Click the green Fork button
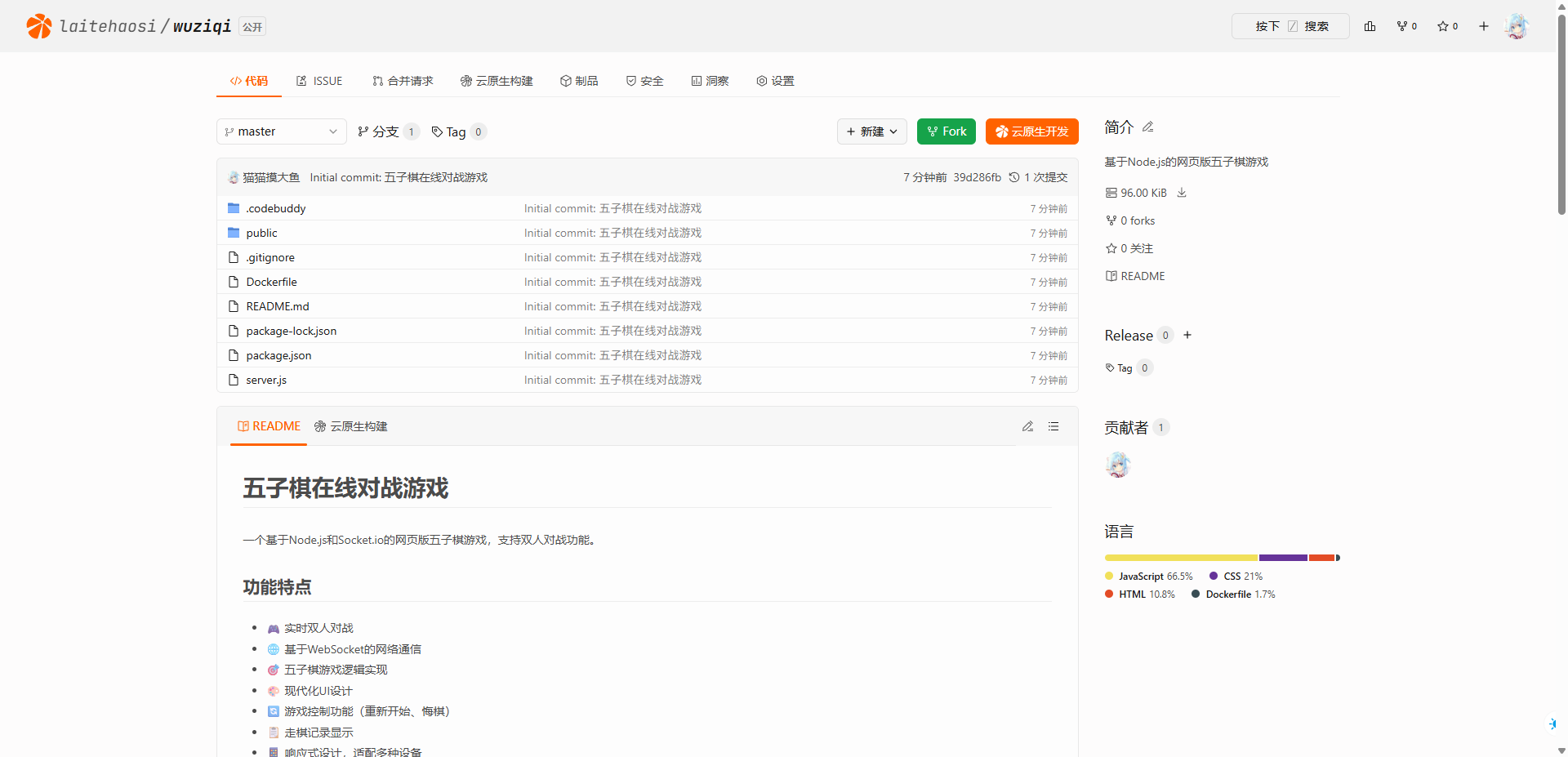The height and width of the screenshot is (757, 1568). (x=946, y=131)
